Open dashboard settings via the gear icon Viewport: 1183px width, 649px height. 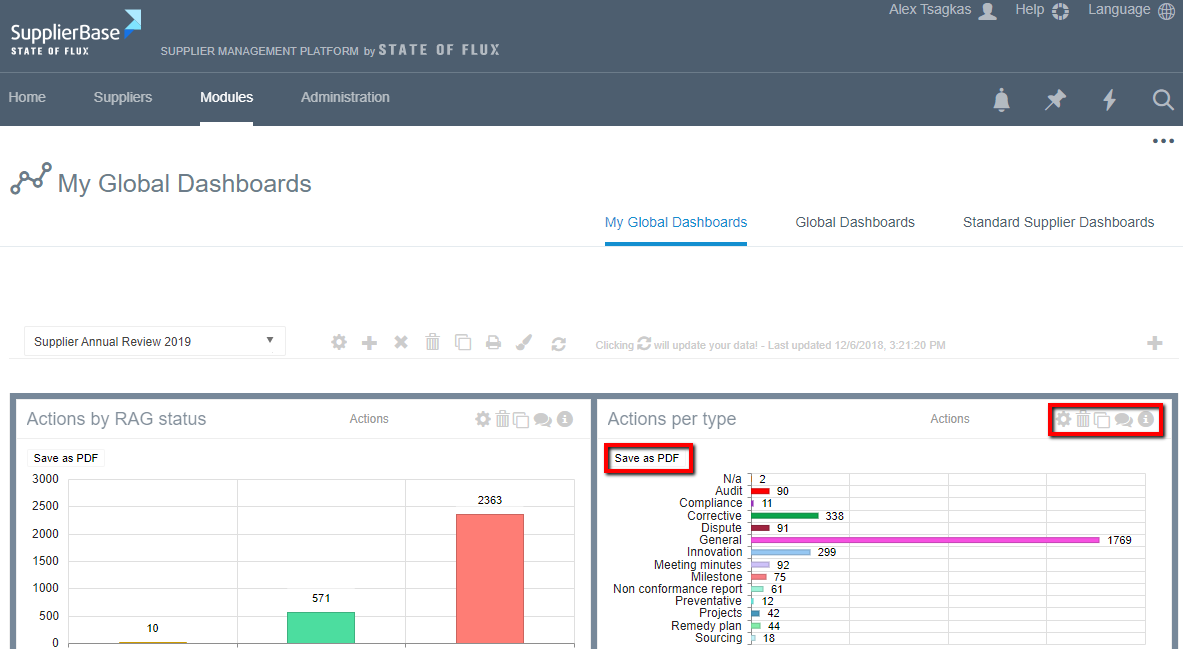[339, 341]
